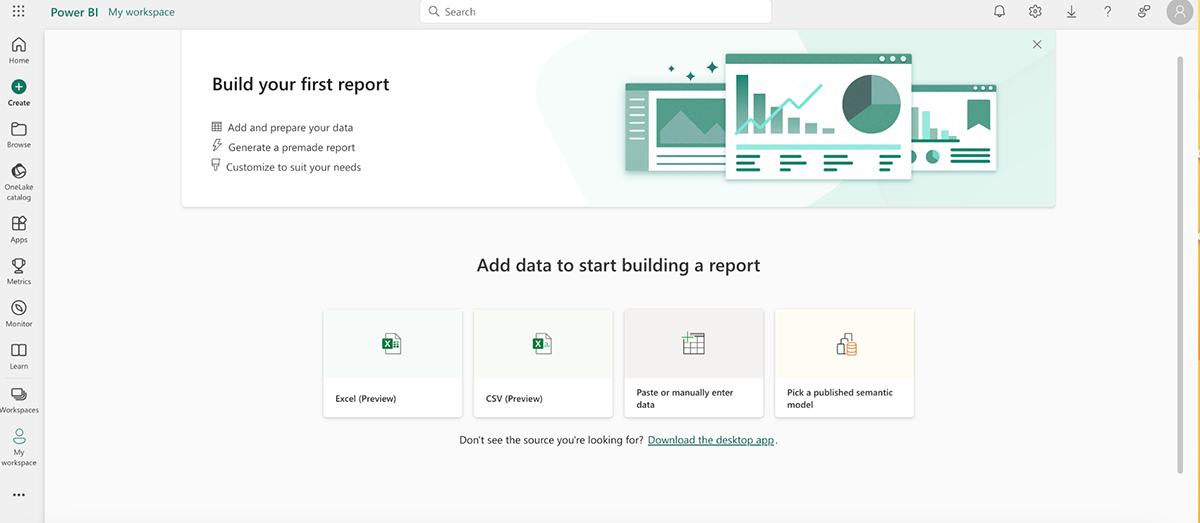
Task: Click the 'Customize to suit your needs' text
Action: (x=293, y=167)
